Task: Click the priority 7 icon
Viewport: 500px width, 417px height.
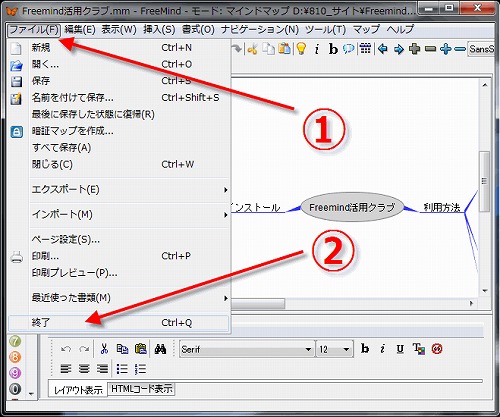Action: [x=15, y=341]
